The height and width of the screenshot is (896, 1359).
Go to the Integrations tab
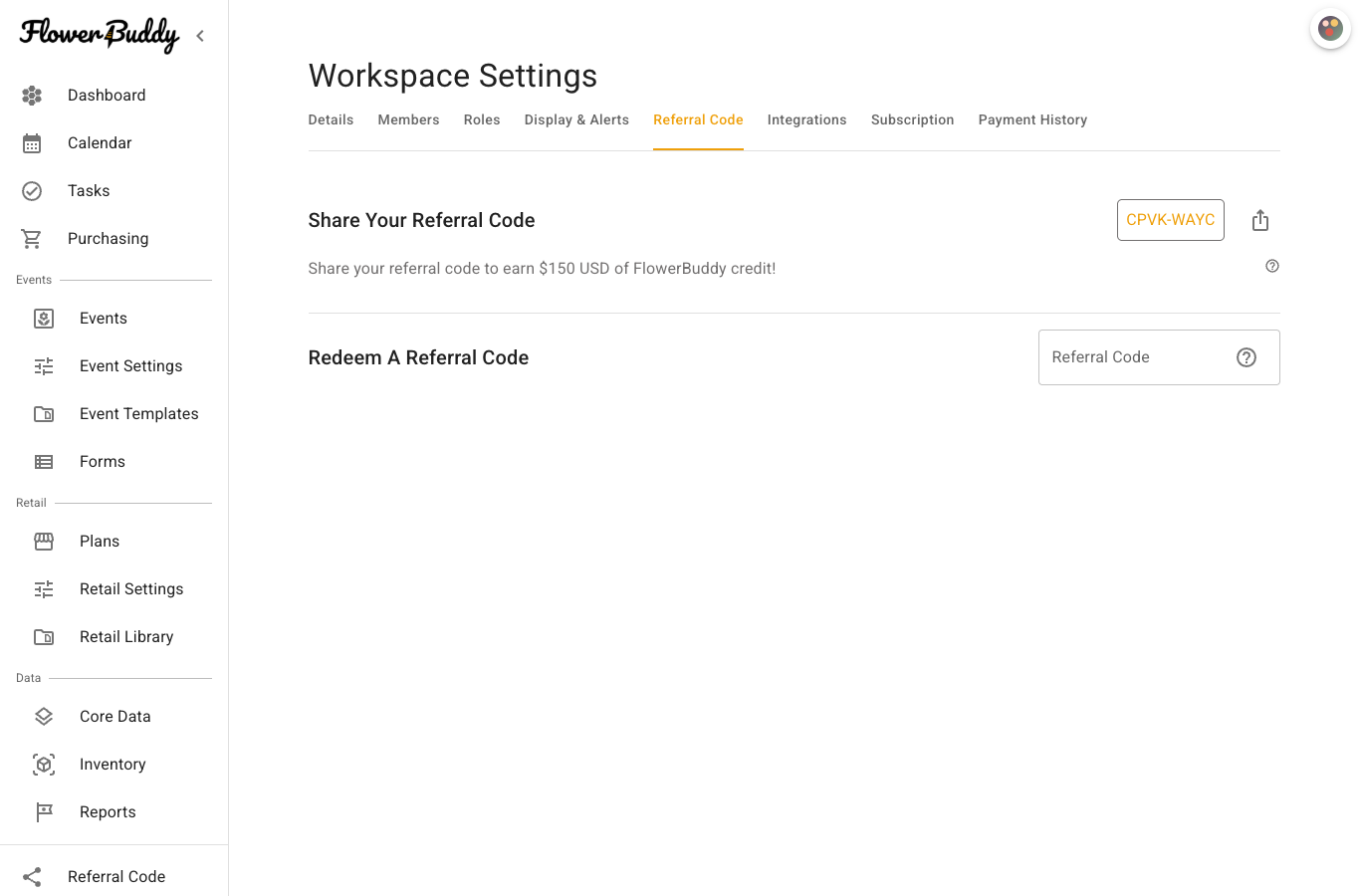[806, 119]
